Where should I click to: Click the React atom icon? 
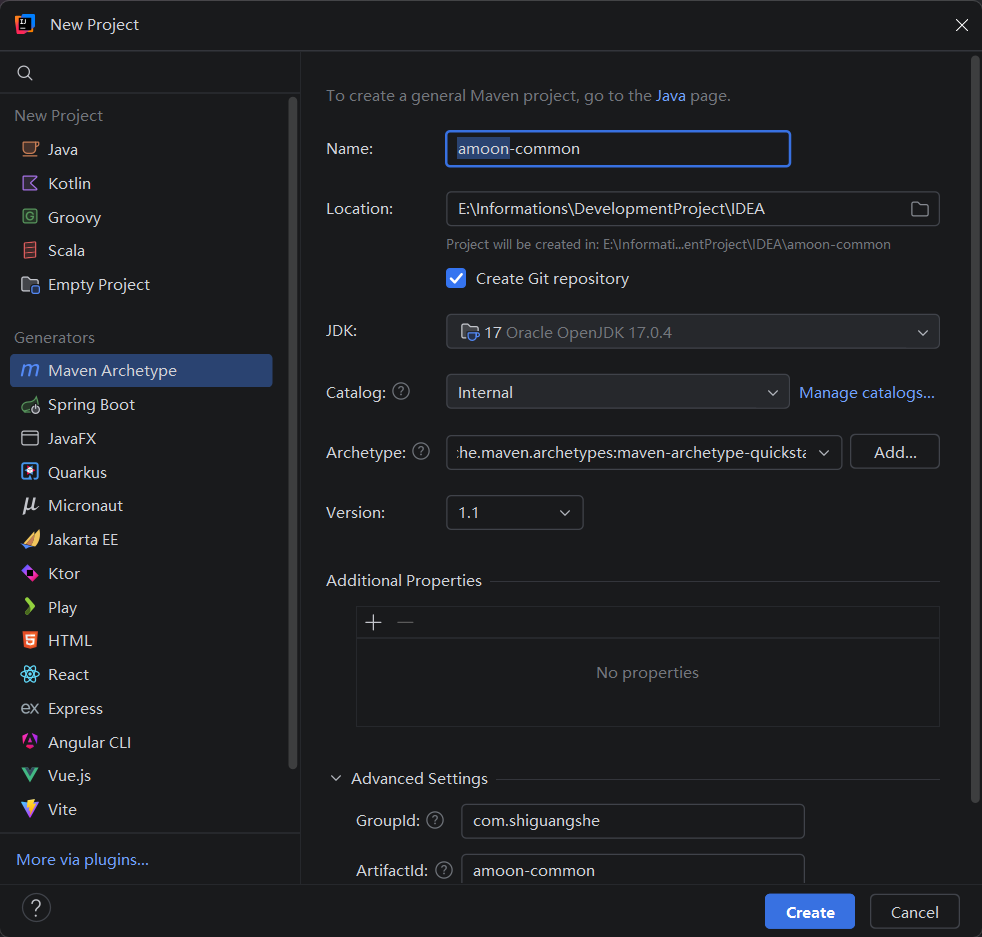point(30,674)
